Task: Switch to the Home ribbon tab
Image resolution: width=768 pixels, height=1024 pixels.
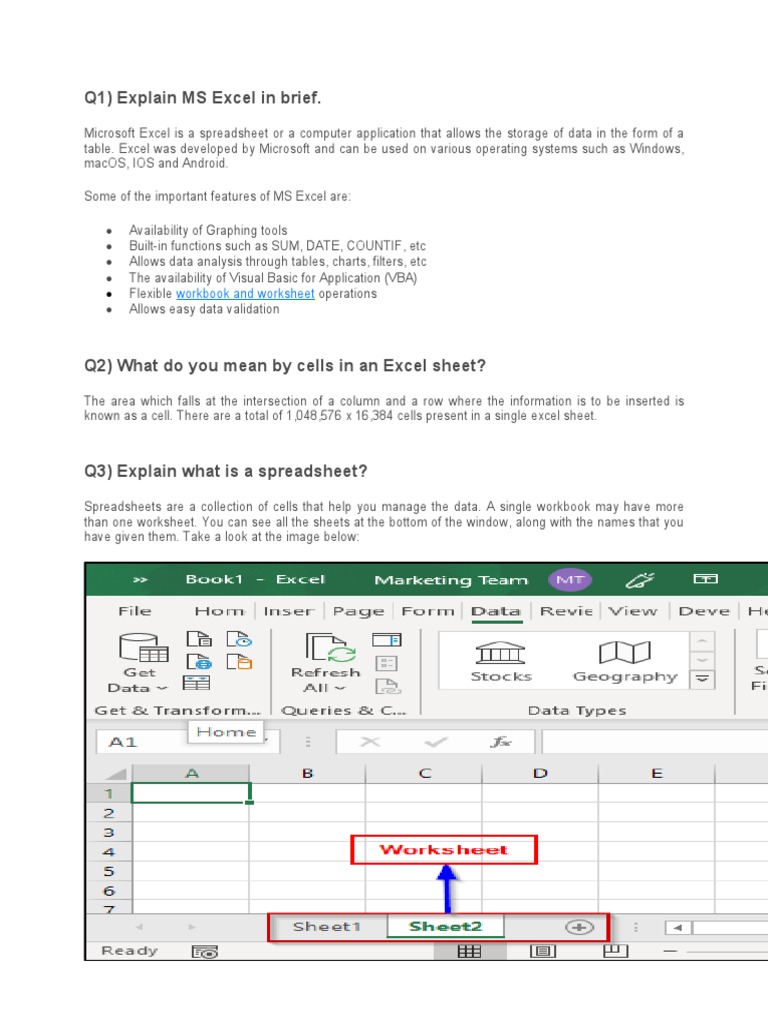Action: (x=219, y=611)
